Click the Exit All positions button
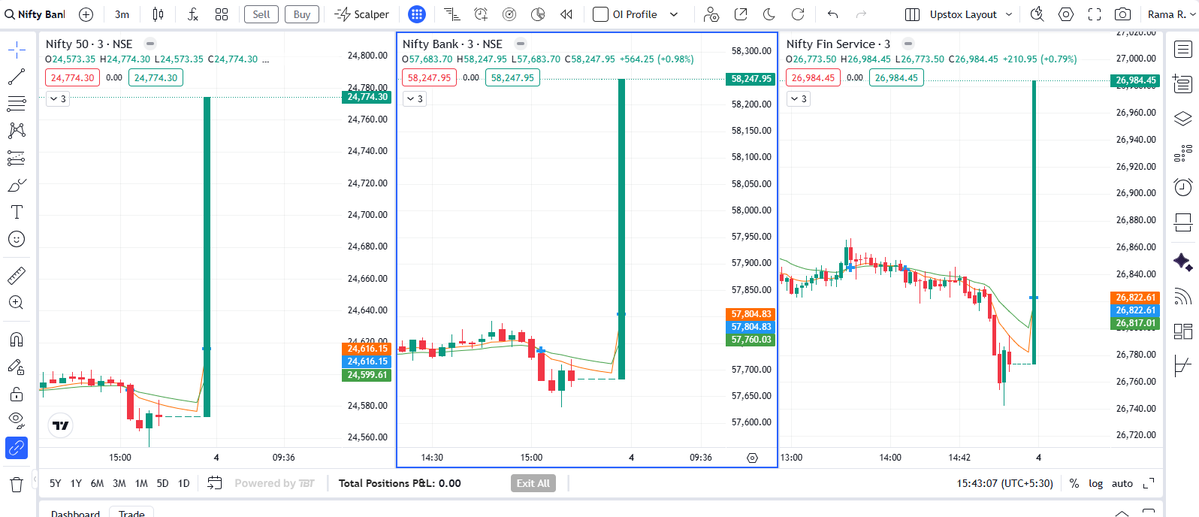 click(x=533, y=483)
